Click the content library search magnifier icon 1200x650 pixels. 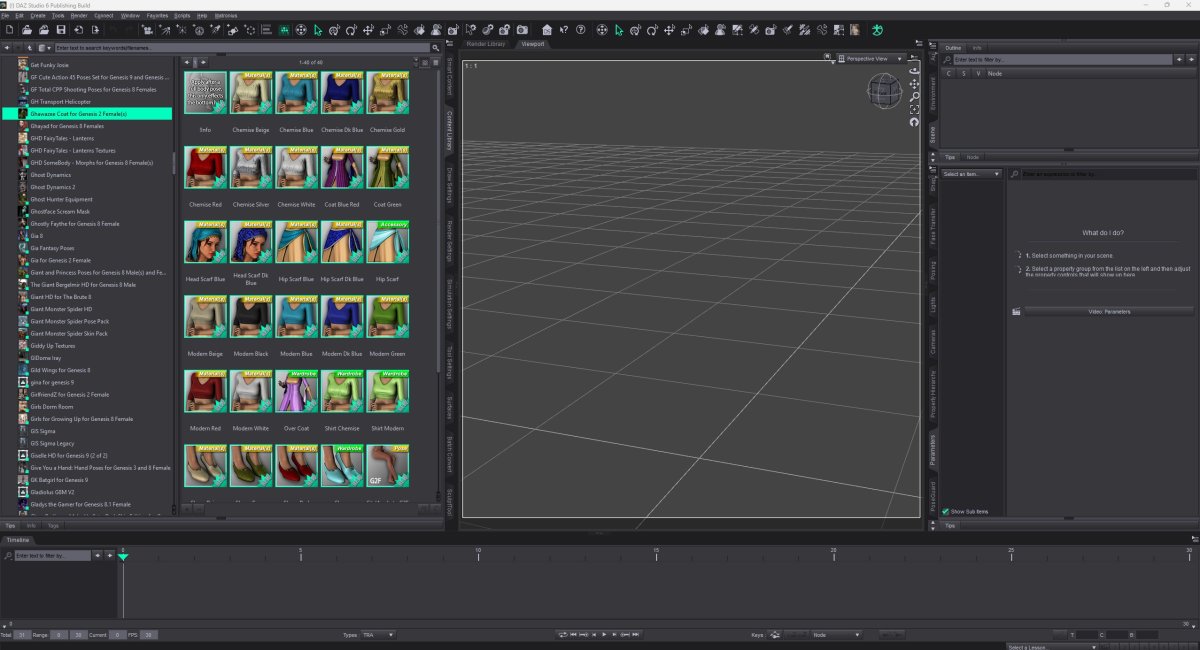[435, 47]
